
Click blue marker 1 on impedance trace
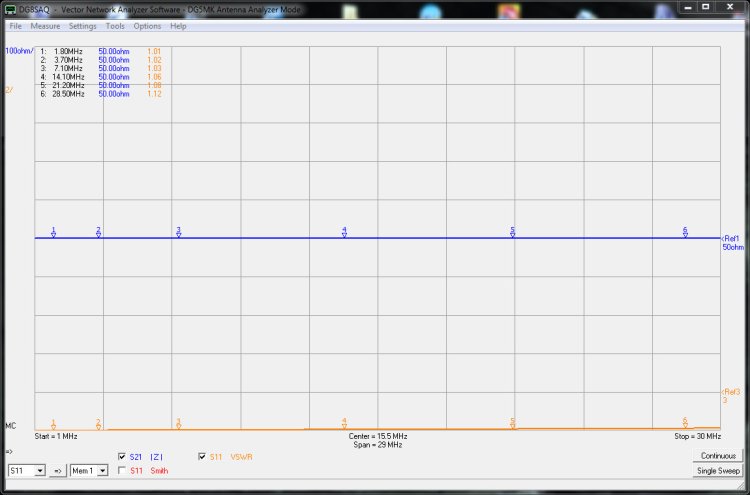click(x=53, y=232)
